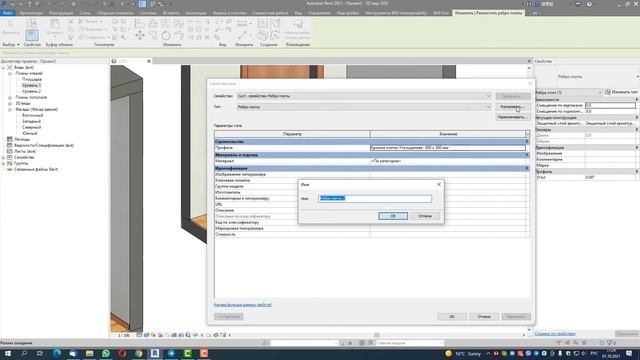Click the Properties (Свойства) ribbon icon
This screenshot has height=360, width=640.
pyautogui.click(x=31, y=35)
